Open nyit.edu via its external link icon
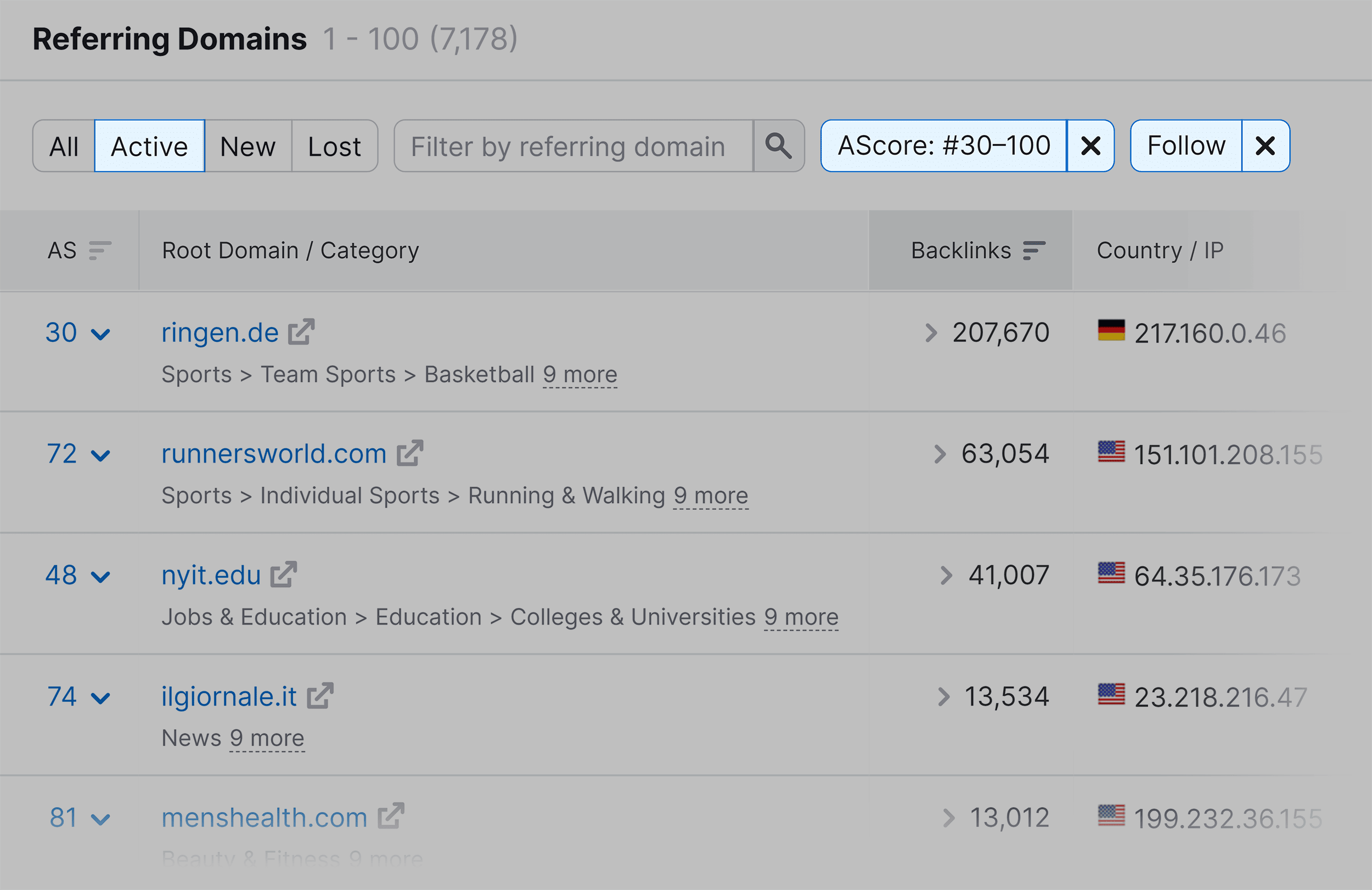Image resolution: width=1372 pixels, height=890 pixels. coord(284,574)
